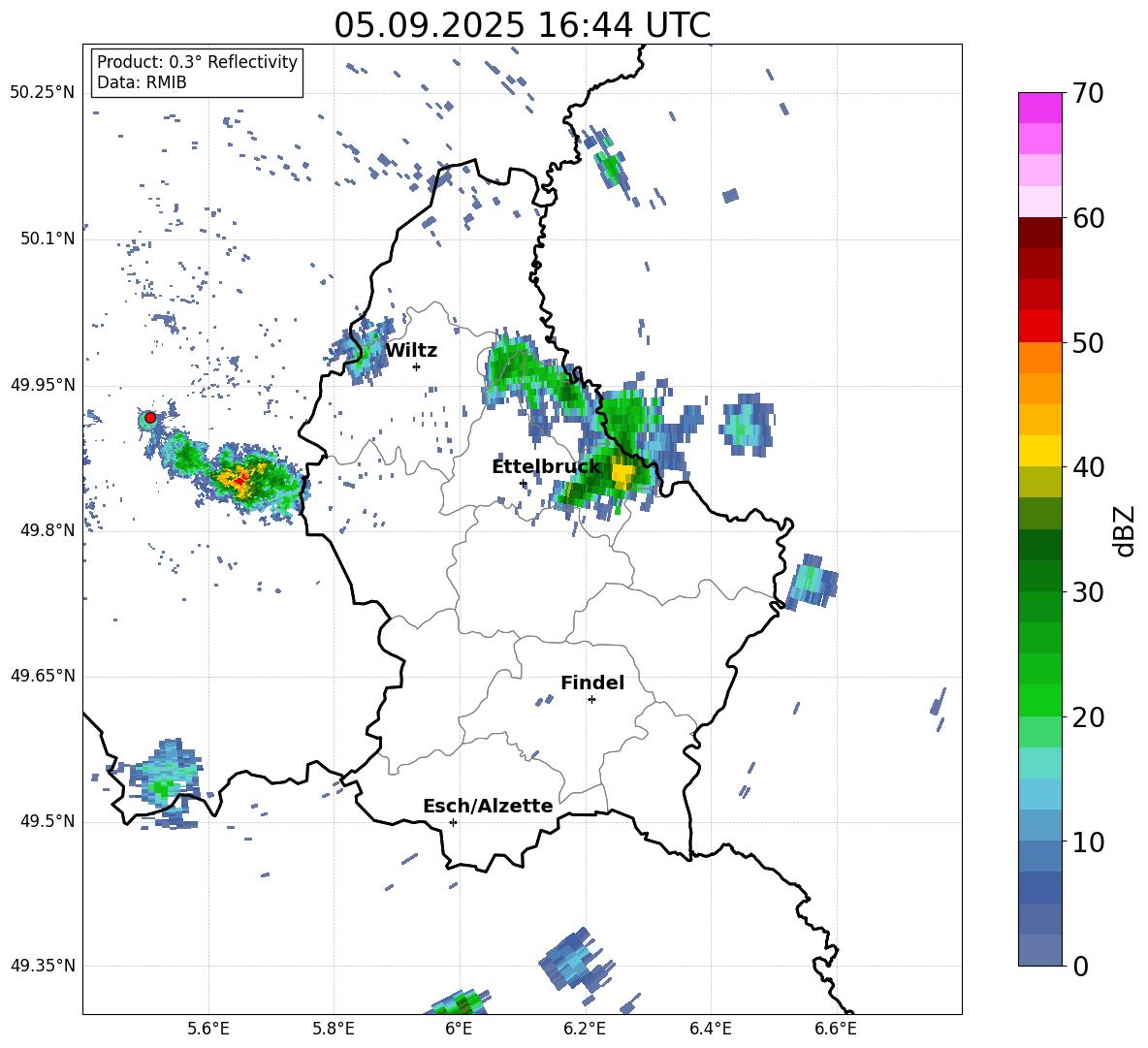Click the 6°E longitude label
1148x1048 pixels.
coord(459,1029)
